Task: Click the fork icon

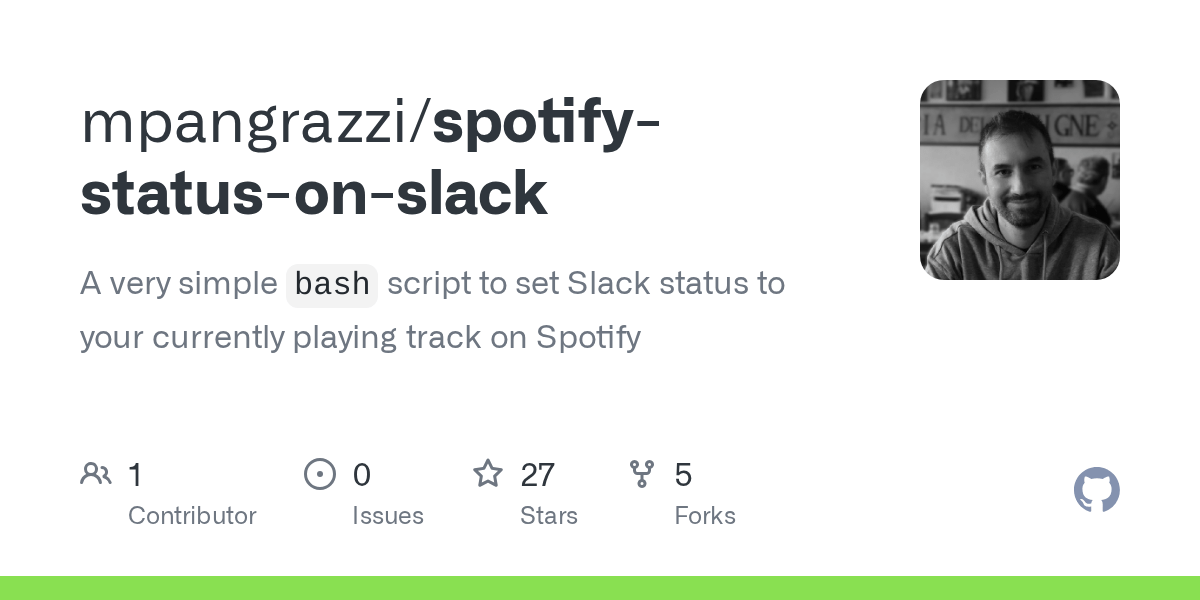Action: (x=642, y=474)
